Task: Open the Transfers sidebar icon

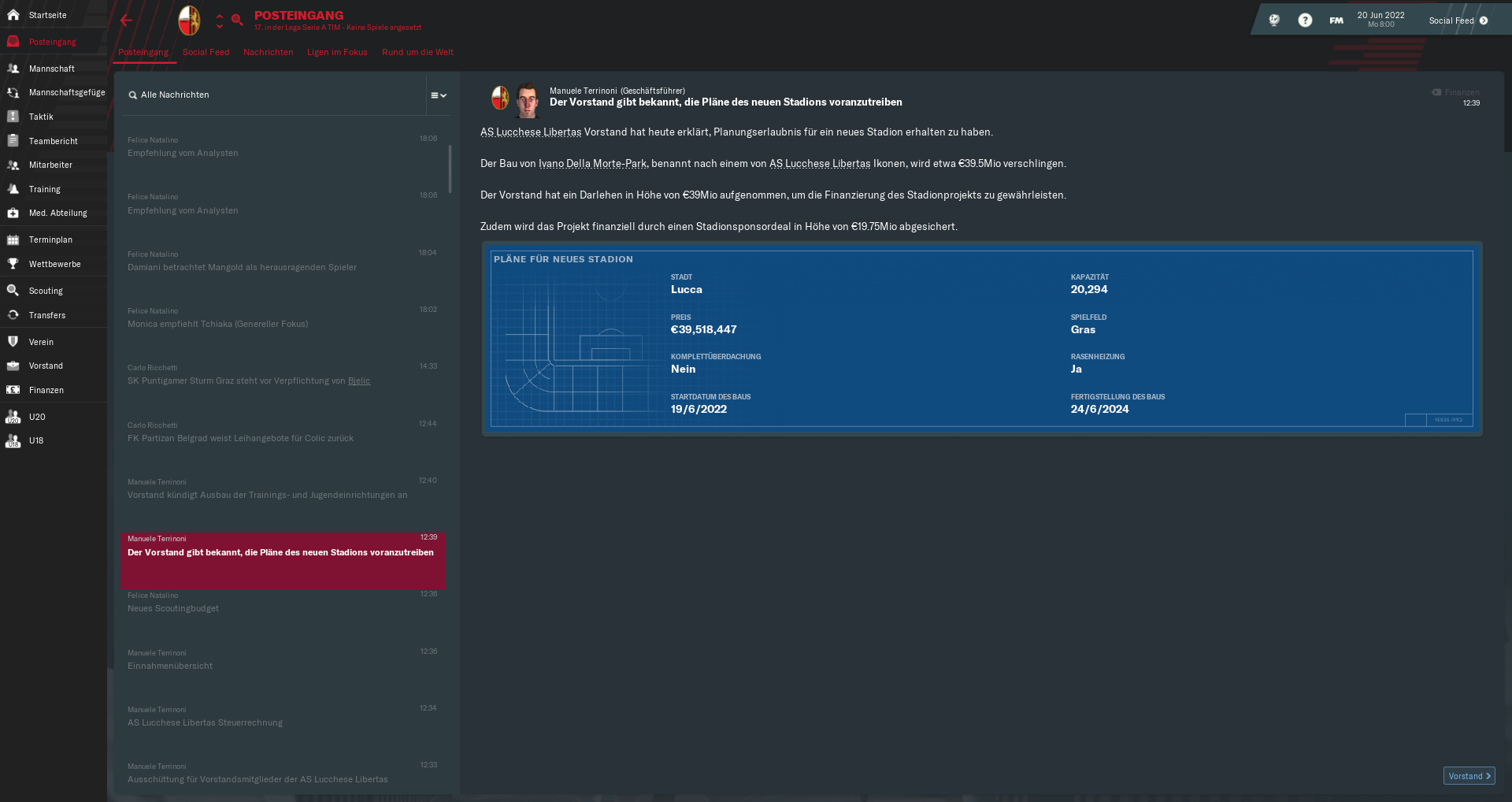Action: [x=13, y=315]
